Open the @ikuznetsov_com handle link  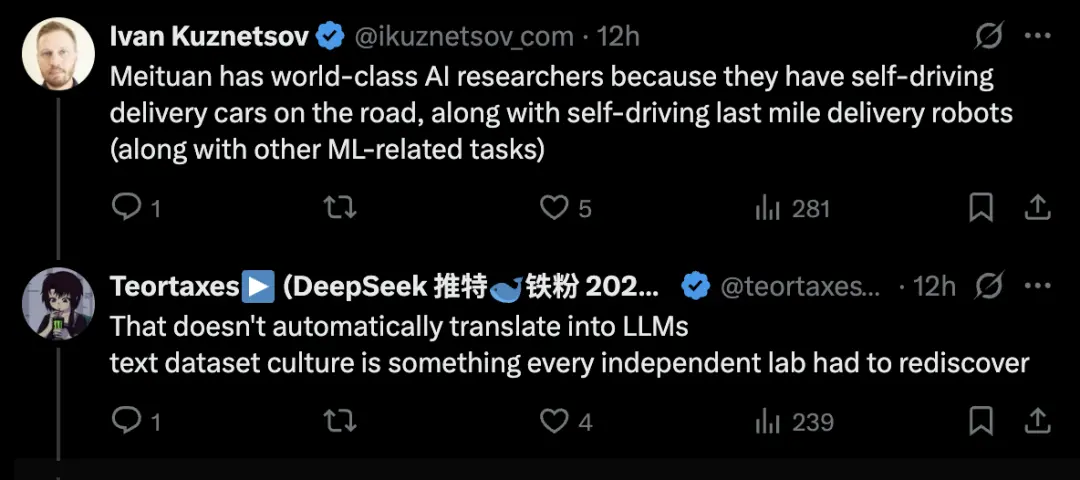tap(465, 38)
